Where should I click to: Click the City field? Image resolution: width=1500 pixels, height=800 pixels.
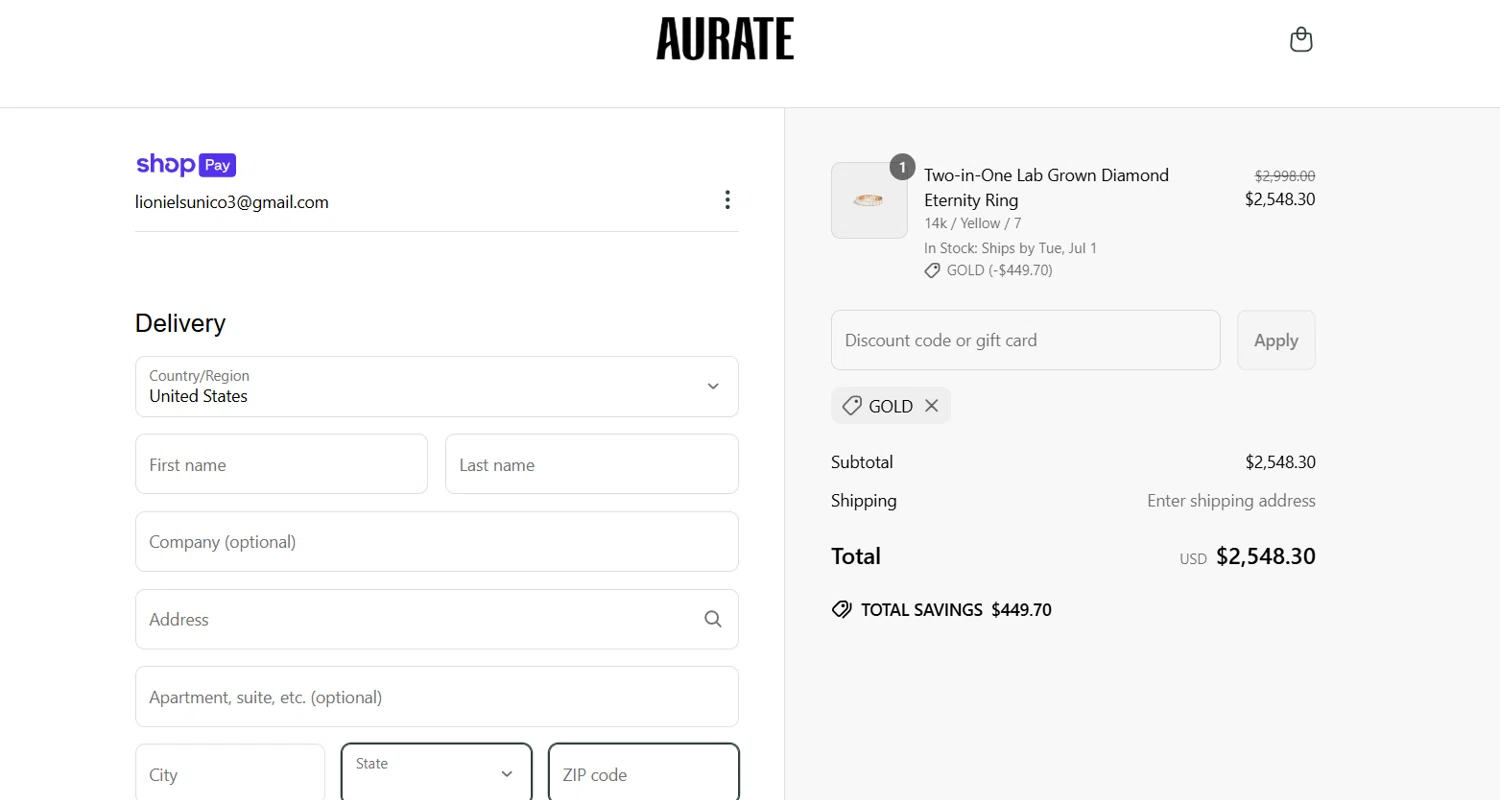pyautogui.click(x=230, y=774)
